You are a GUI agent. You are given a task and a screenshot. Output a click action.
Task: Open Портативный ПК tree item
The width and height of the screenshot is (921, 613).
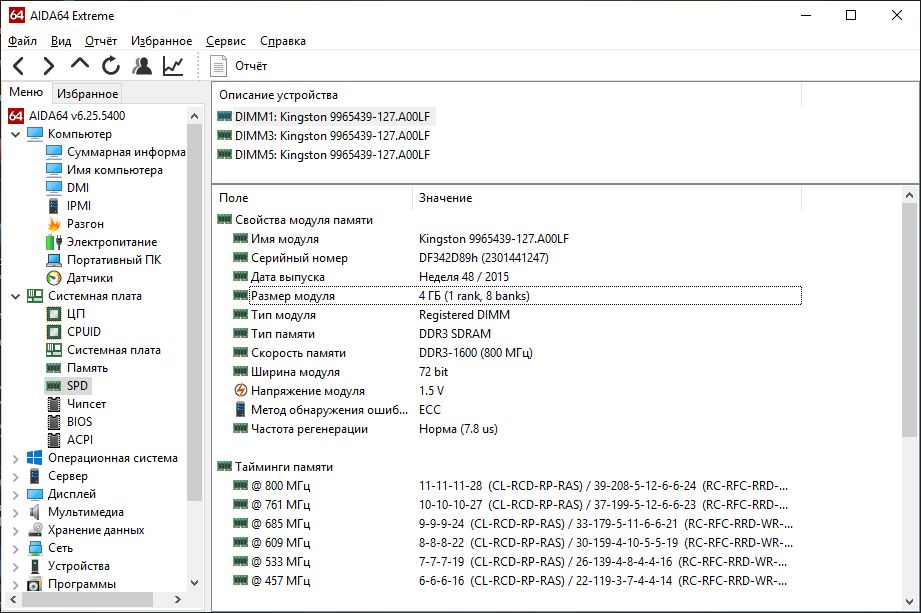coord(113,260)
